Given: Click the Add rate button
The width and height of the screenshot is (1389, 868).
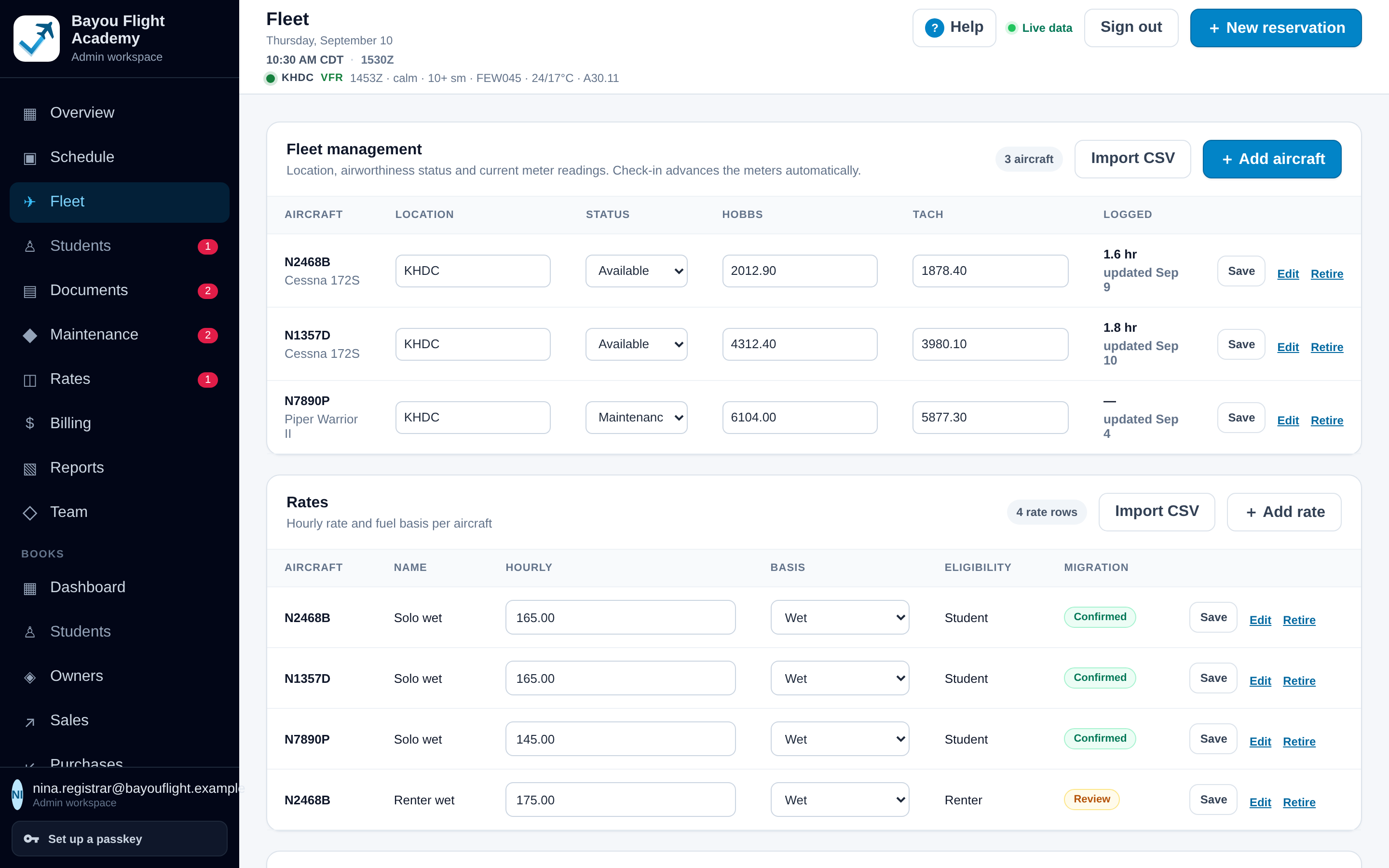Looking at the screenshot, I should [1284, 512].
